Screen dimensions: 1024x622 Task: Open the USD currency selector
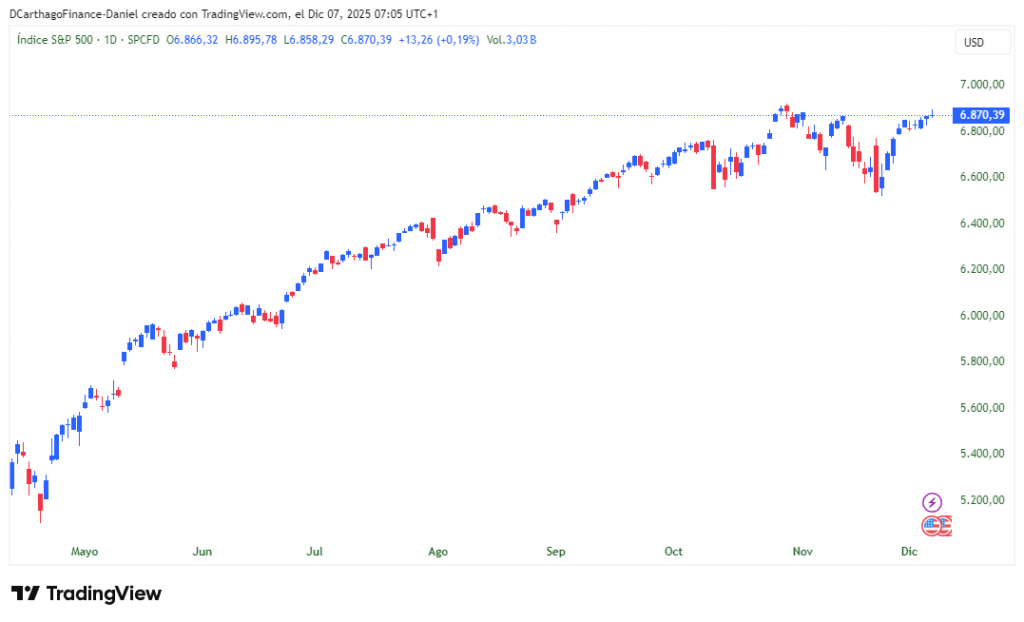pyautogui.click(x=982, y=42)
